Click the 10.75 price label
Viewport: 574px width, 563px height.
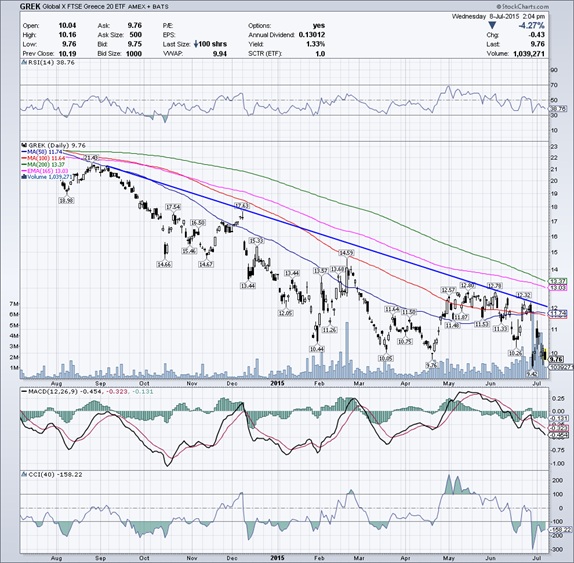[405, 341]
